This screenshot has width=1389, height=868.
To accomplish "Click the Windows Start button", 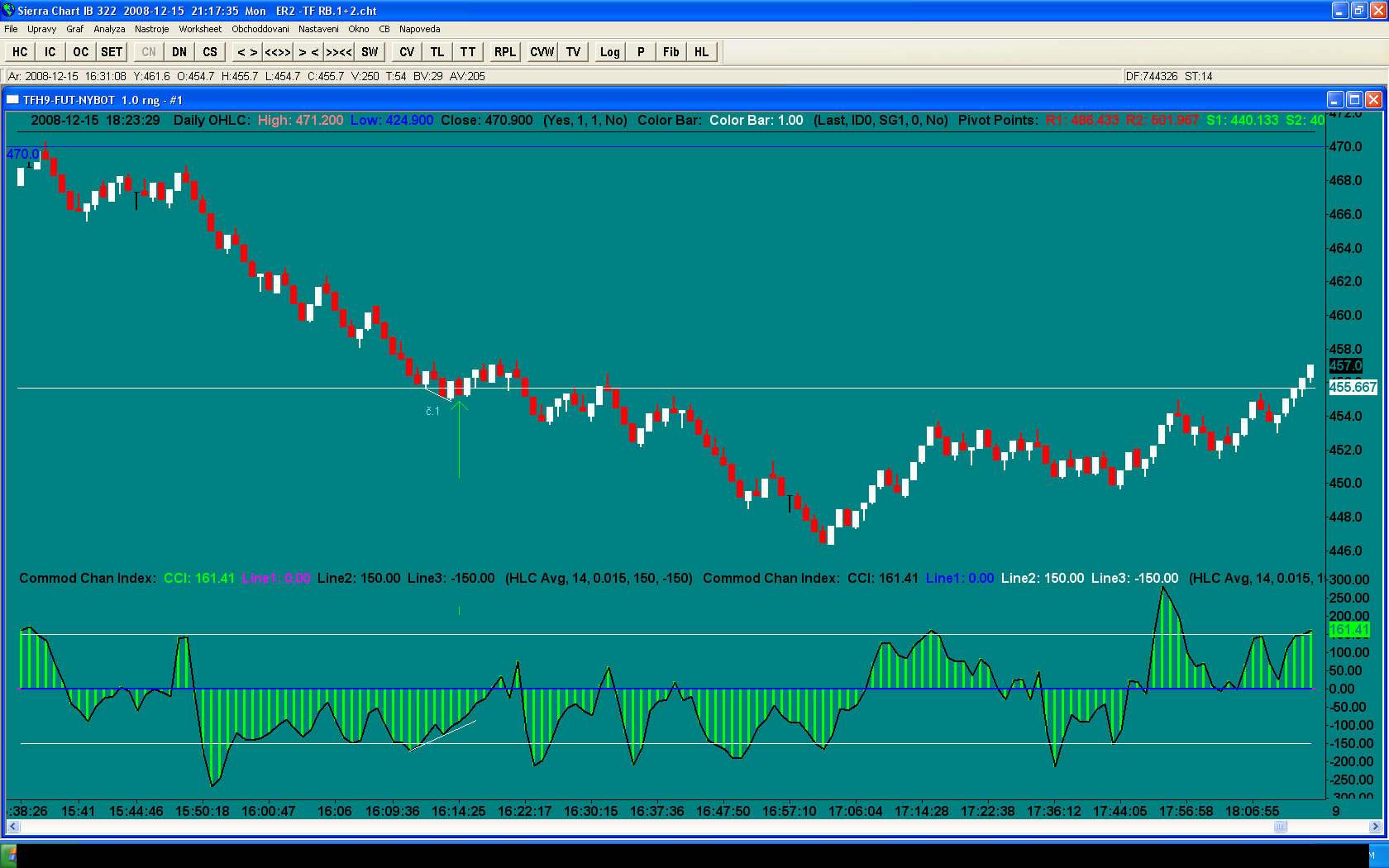I will [x=9, y=855].
